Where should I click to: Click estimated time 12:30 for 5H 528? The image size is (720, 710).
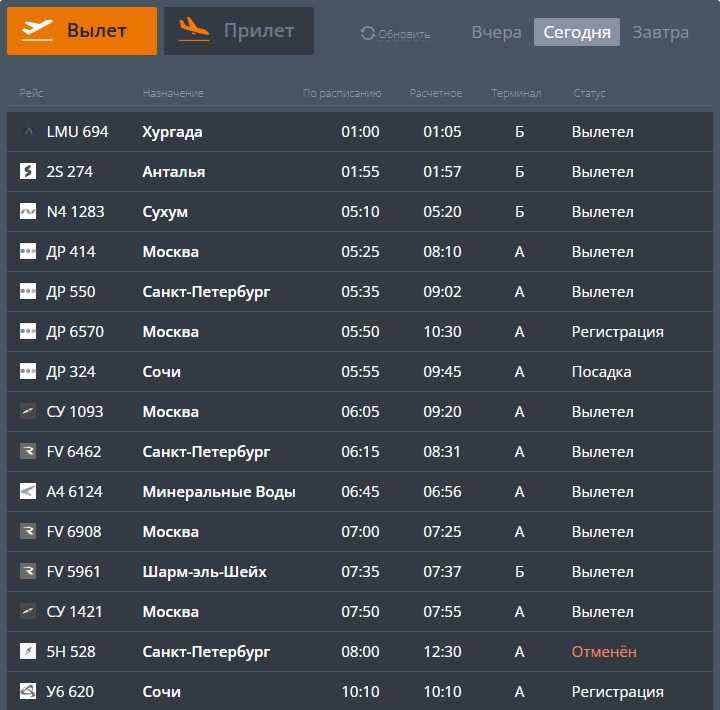click(x=442, y=651)
